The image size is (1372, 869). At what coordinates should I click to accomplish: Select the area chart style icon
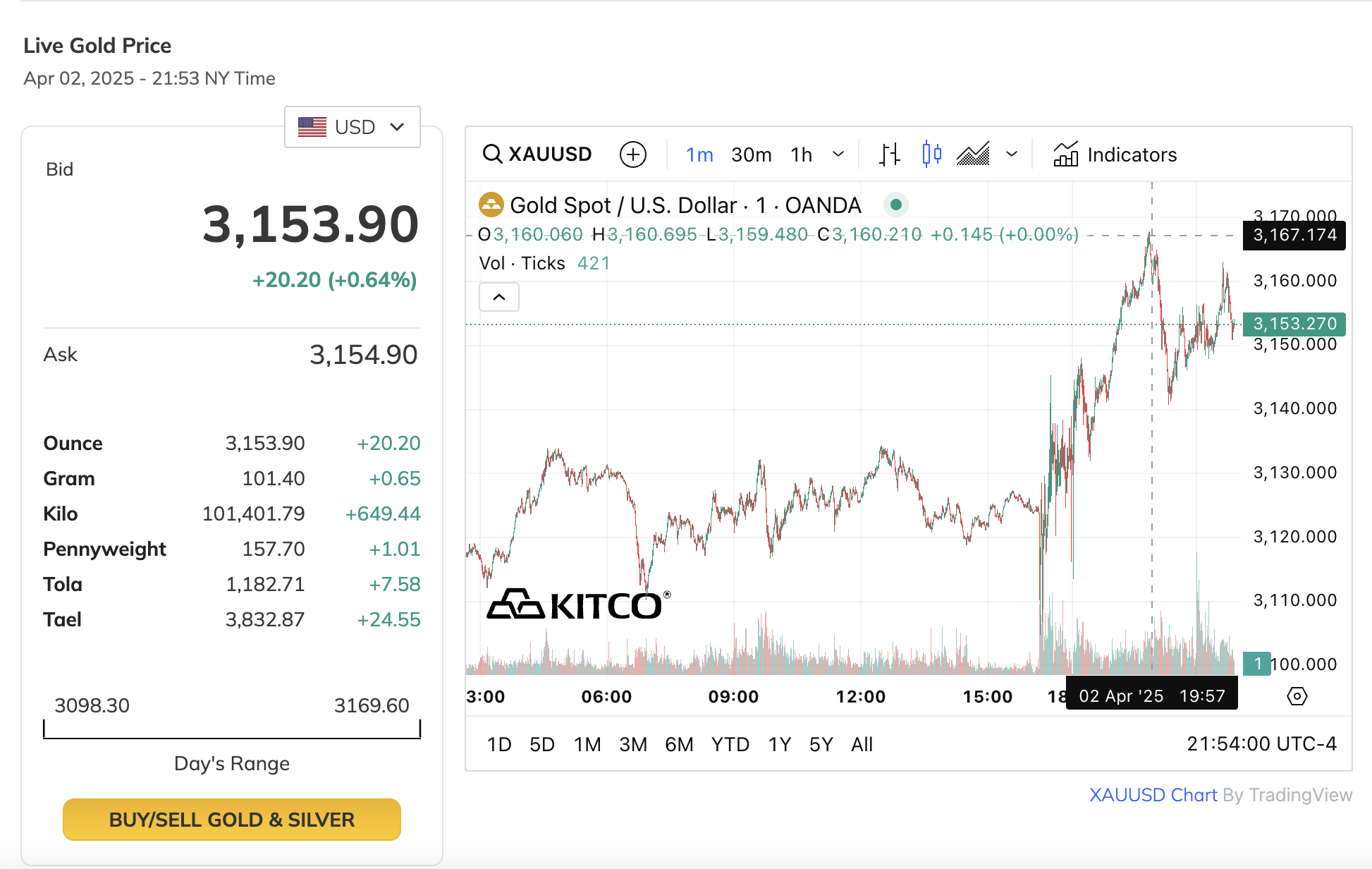[x=973, y=154]
